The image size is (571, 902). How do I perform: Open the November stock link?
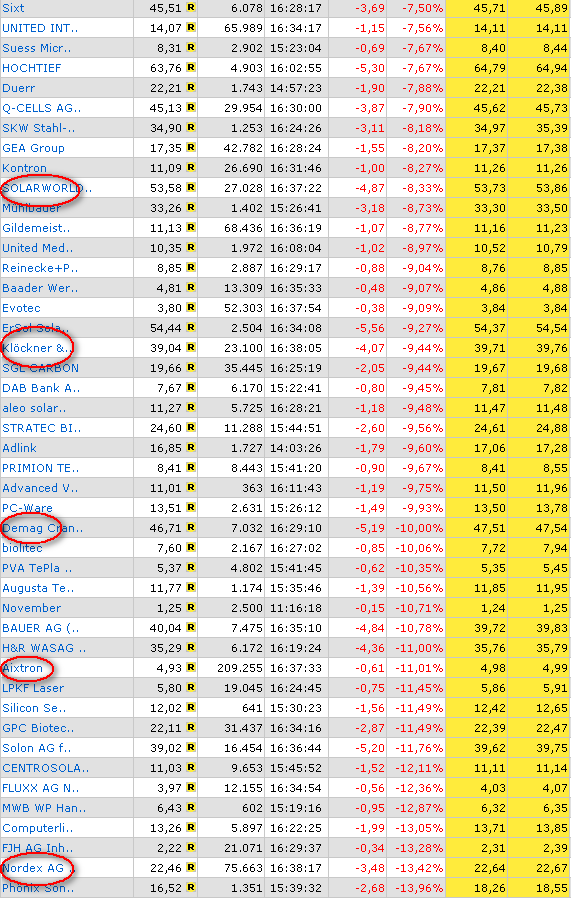[x=32, y=608]
